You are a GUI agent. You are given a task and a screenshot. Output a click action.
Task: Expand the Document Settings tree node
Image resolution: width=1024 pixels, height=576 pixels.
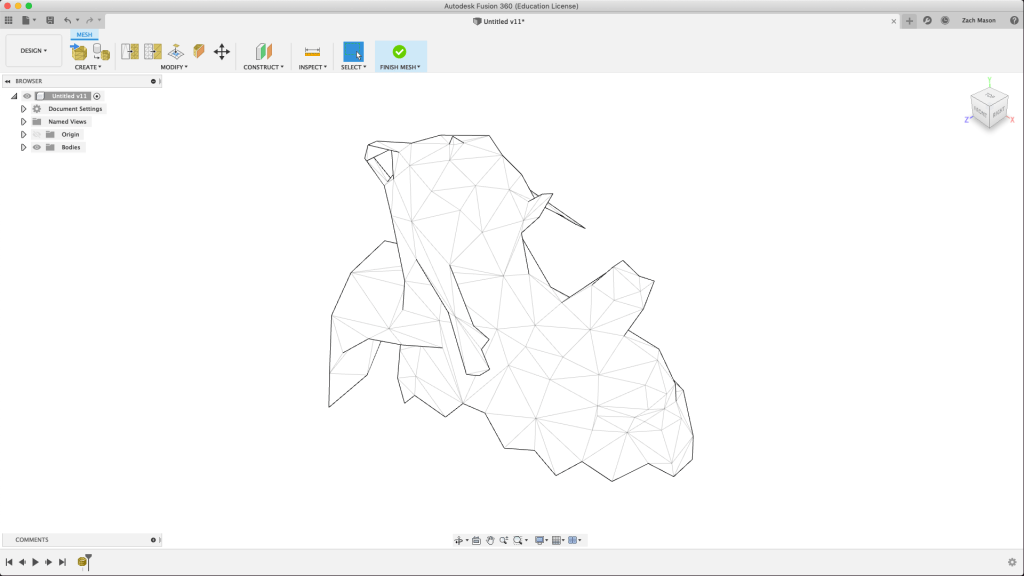[23, 109]
